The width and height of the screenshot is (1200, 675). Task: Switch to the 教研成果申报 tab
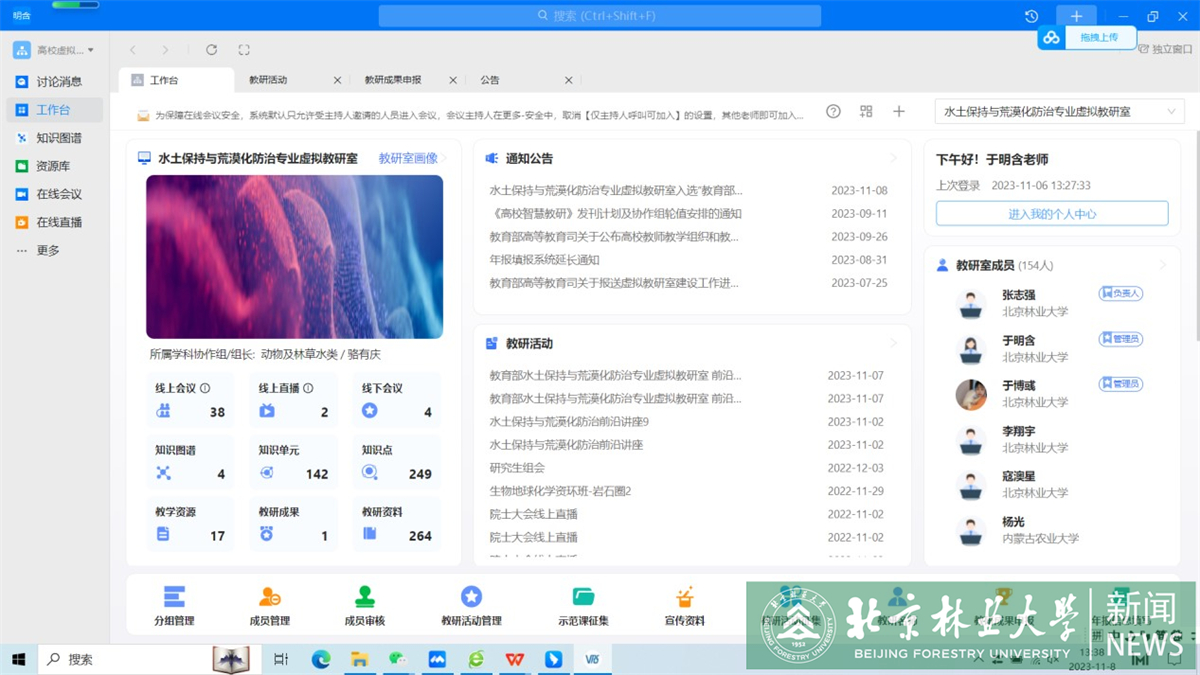click(x=393, y=80)
